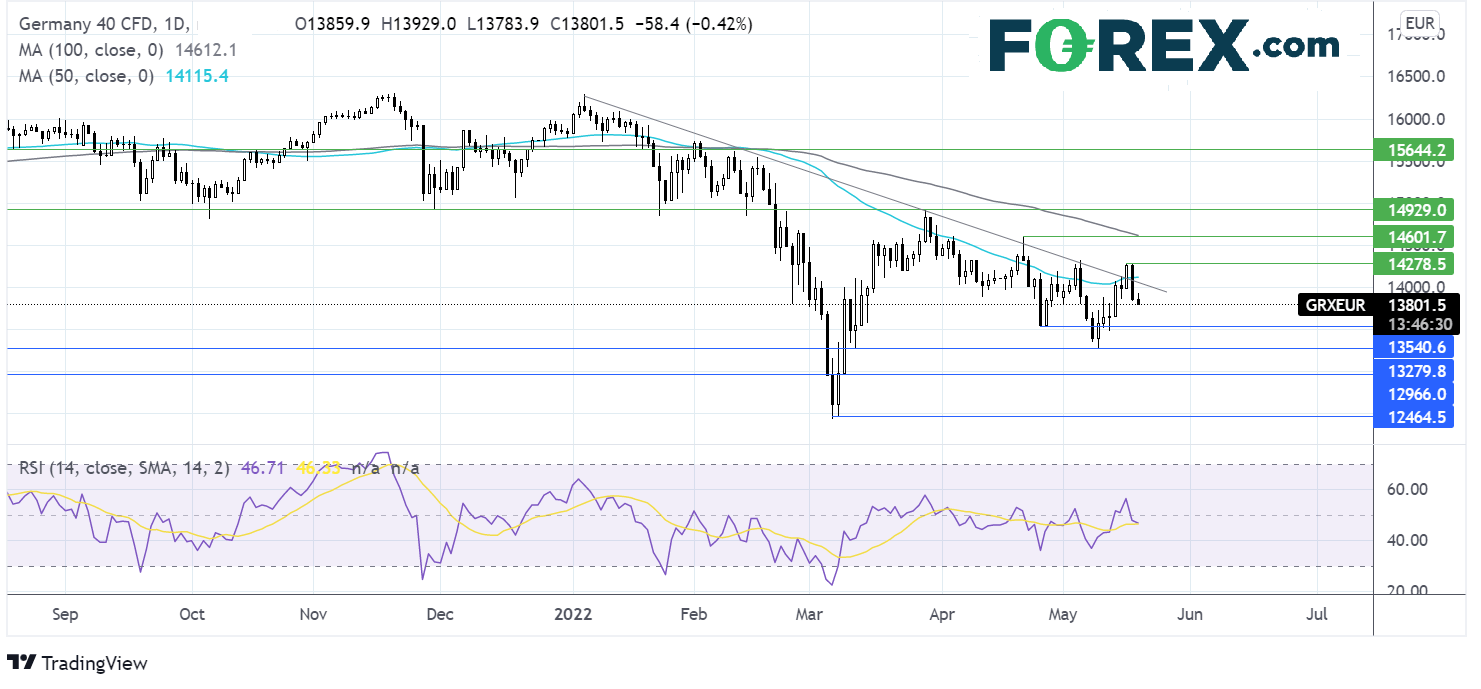Select the RSI indicator legend
The height and width of the screenshot is (689, 1481).
click(120, 467)
